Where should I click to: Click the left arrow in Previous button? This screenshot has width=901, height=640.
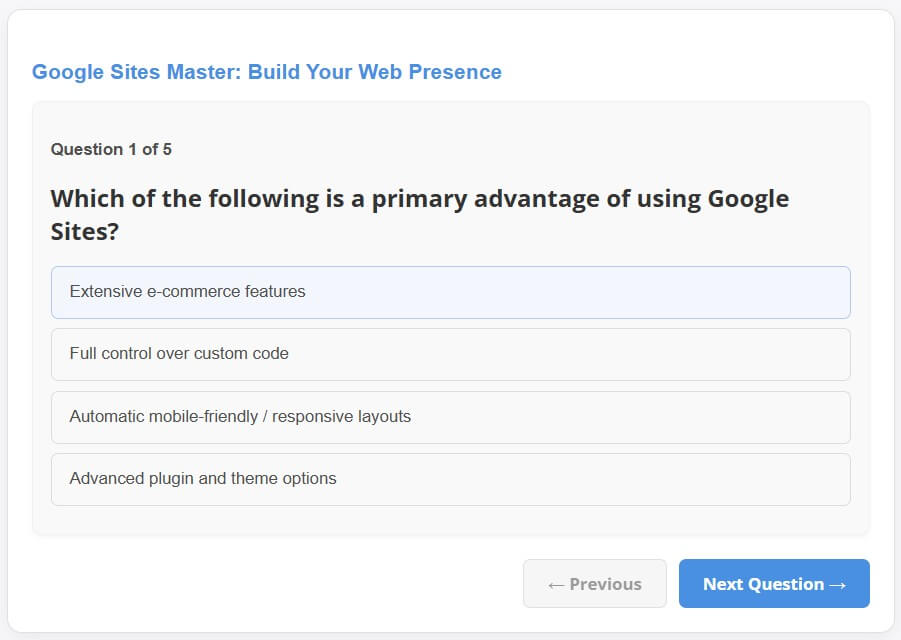[x=556, y=584]
